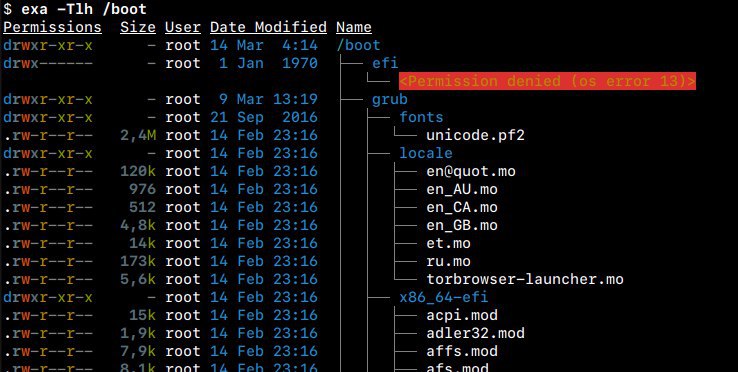This screenshot has height=372, width=738.
Task: Click the affs.mod file name
Action: tap(462, 351)
